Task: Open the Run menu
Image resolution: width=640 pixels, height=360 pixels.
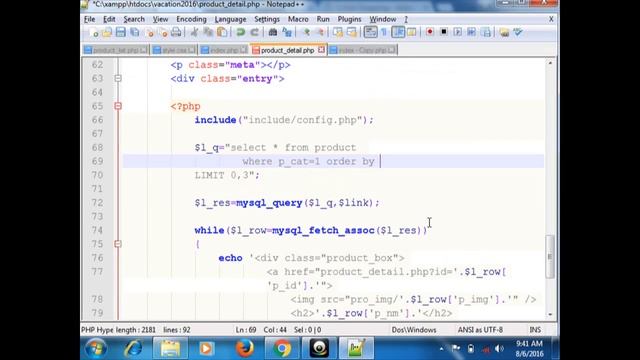Action: pos(323,19)
